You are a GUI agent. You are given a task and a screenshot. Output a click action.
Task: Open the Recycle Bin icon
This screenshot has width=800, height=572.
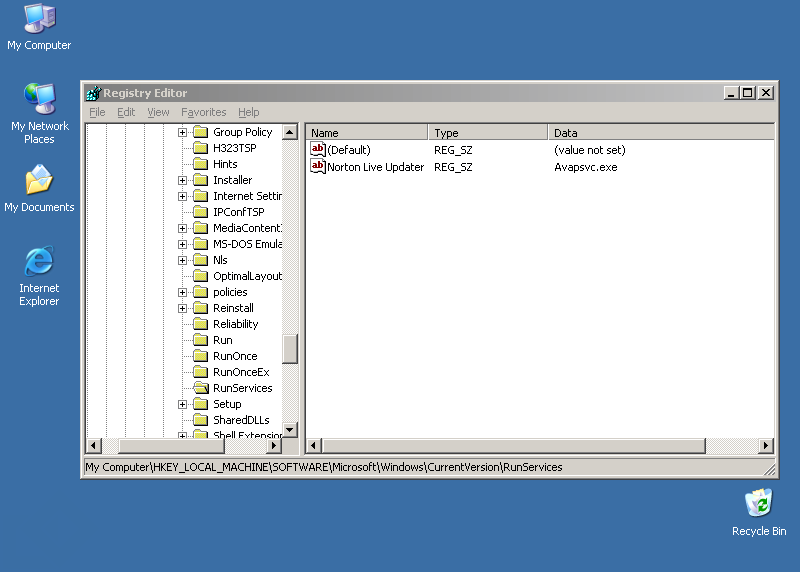[x=759, y=504]
